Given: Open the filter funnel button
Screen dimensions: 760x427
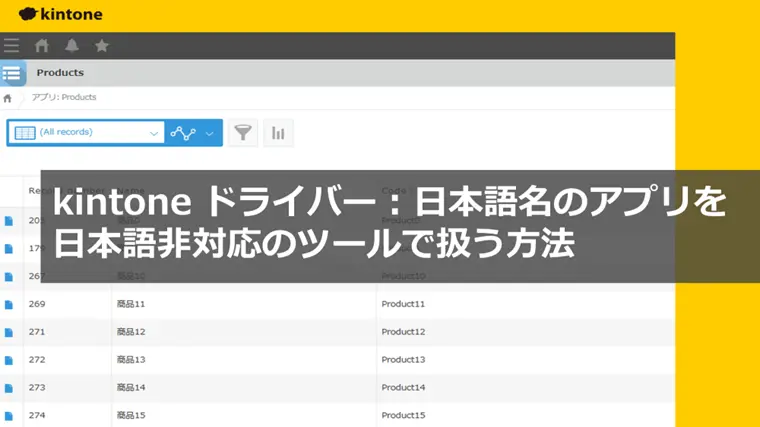Looking at the screenshot, I should tap(243, 132).
